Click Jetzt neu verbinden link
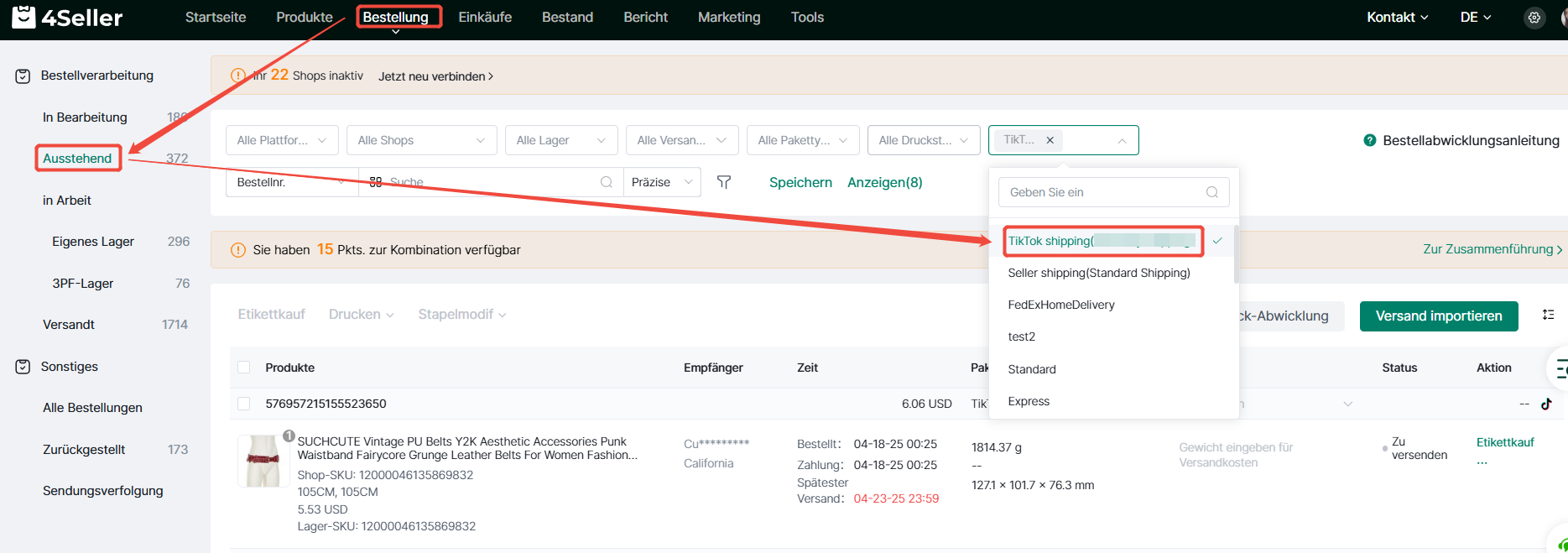Viewport: 1568px width, 553px height. [x=435, y=76]
